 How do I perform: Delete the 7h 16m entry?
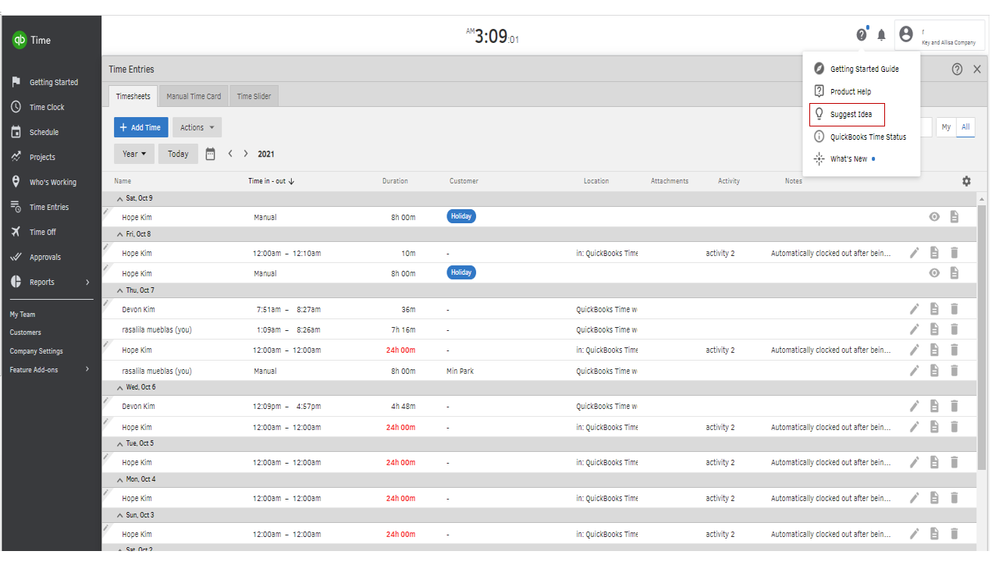[954, 329]
